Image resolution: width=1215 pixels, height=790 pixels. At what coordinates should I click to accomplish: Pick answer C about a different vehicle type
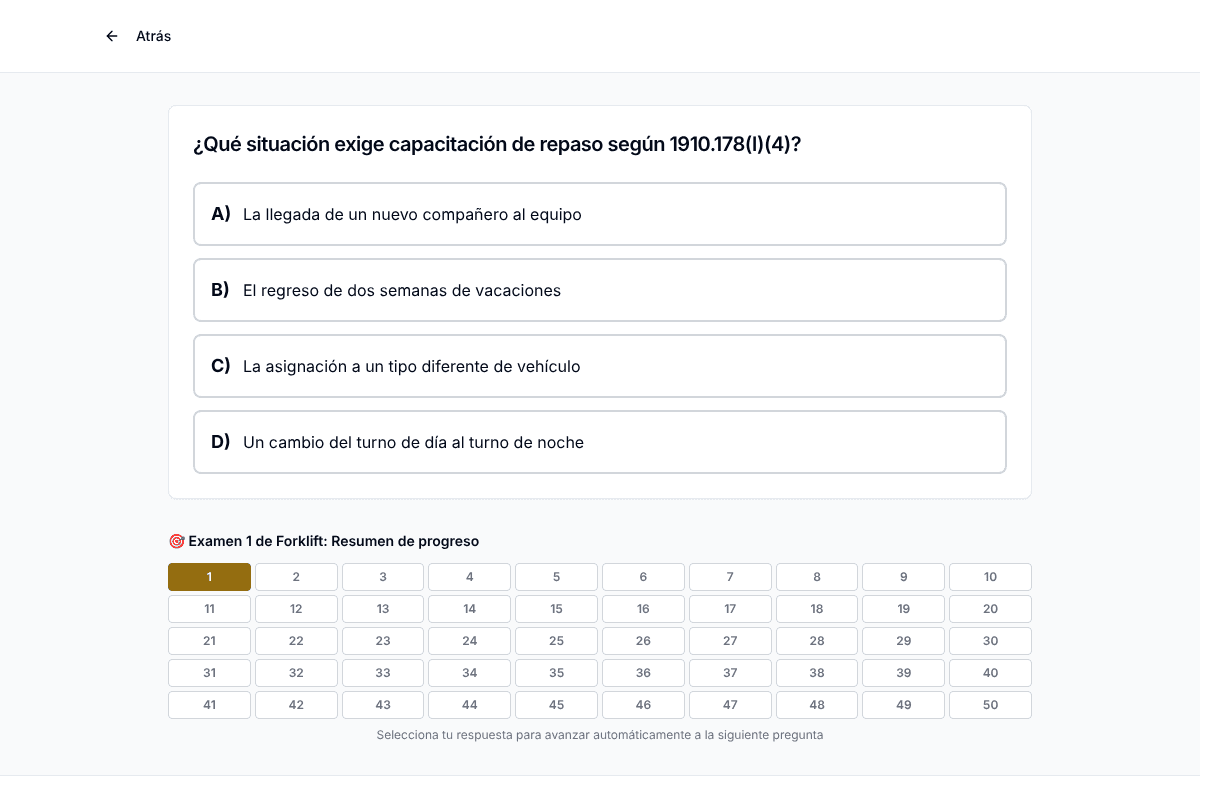click(600, 366)
